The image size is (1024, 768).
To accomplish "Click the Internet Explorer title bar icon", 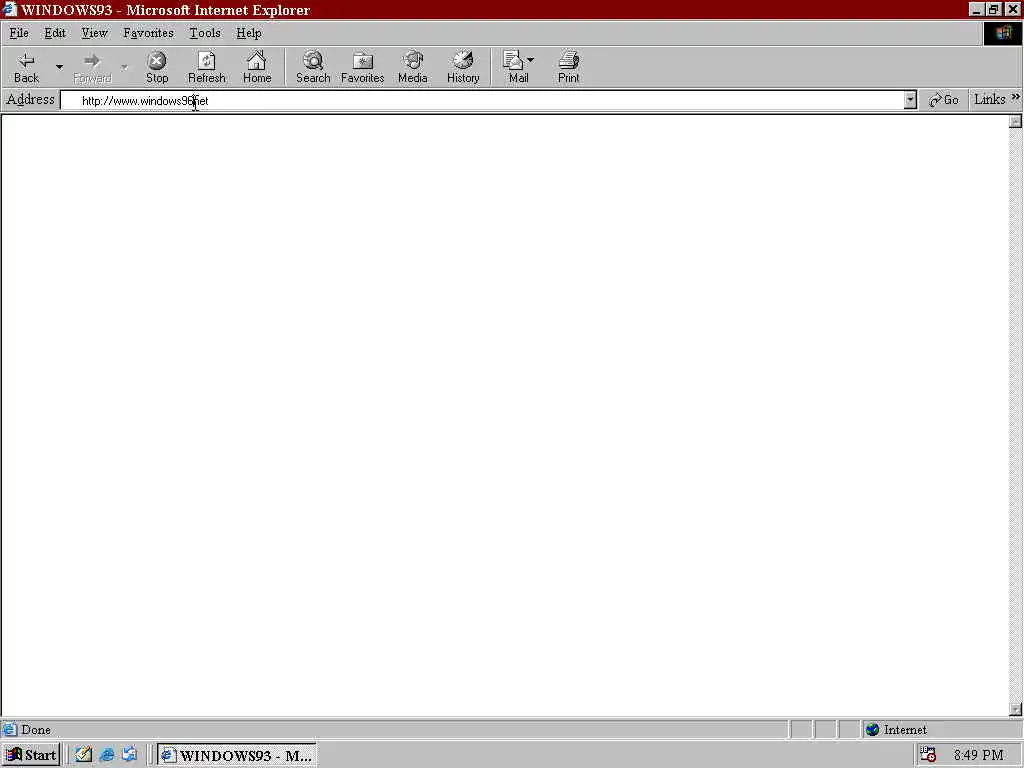I will click(9, 9).
